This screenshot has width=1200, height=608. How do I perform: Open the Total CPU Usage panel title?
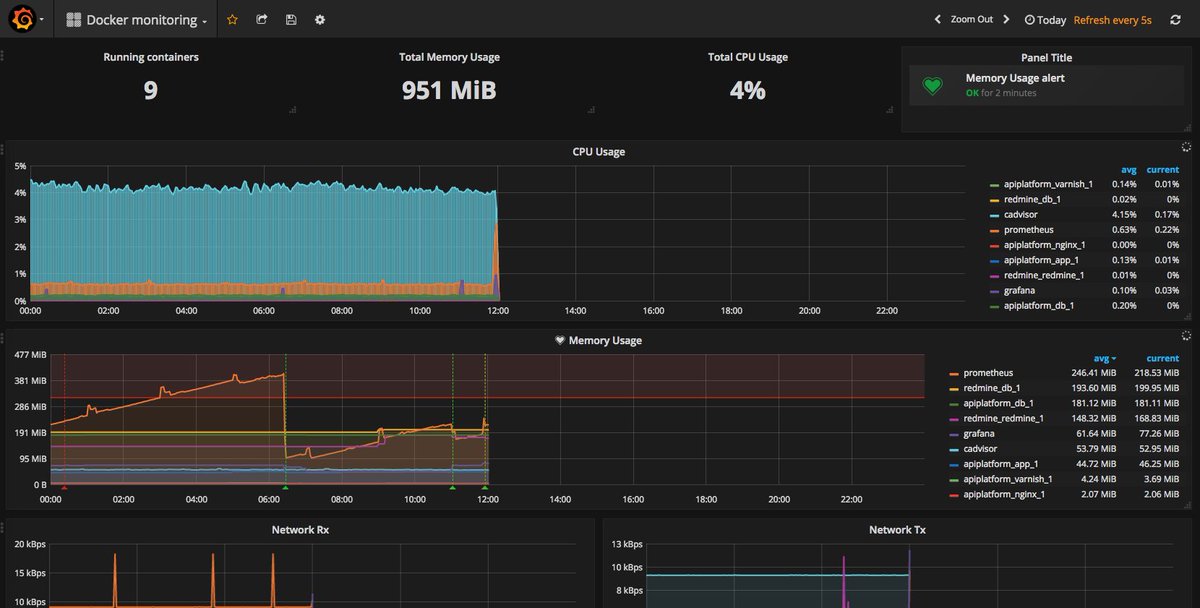click(x=747, y=57)
